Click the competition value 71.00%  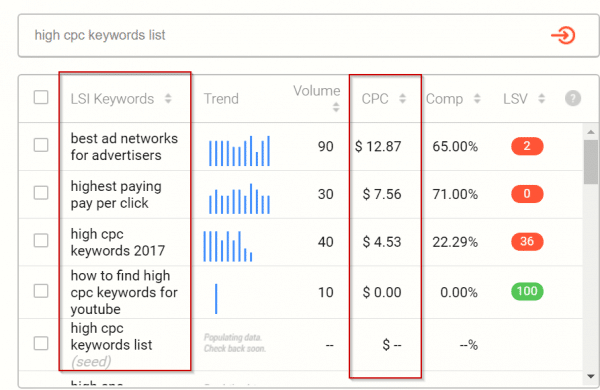click(455, 194)
